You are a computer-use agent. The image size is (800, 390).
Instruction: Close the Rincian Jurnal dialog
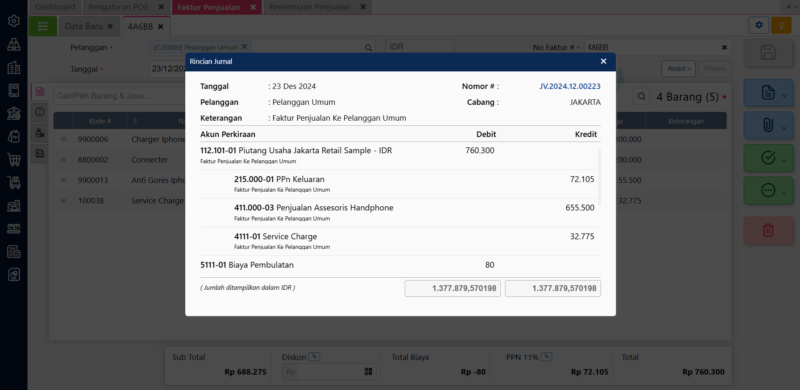tap(604, 61)
